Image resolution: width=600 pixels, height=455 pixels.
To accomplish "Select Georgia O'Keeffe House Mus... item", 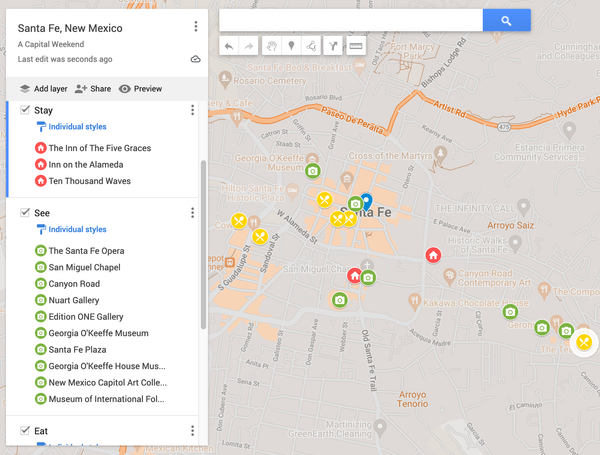I will (x=107, y=366).
